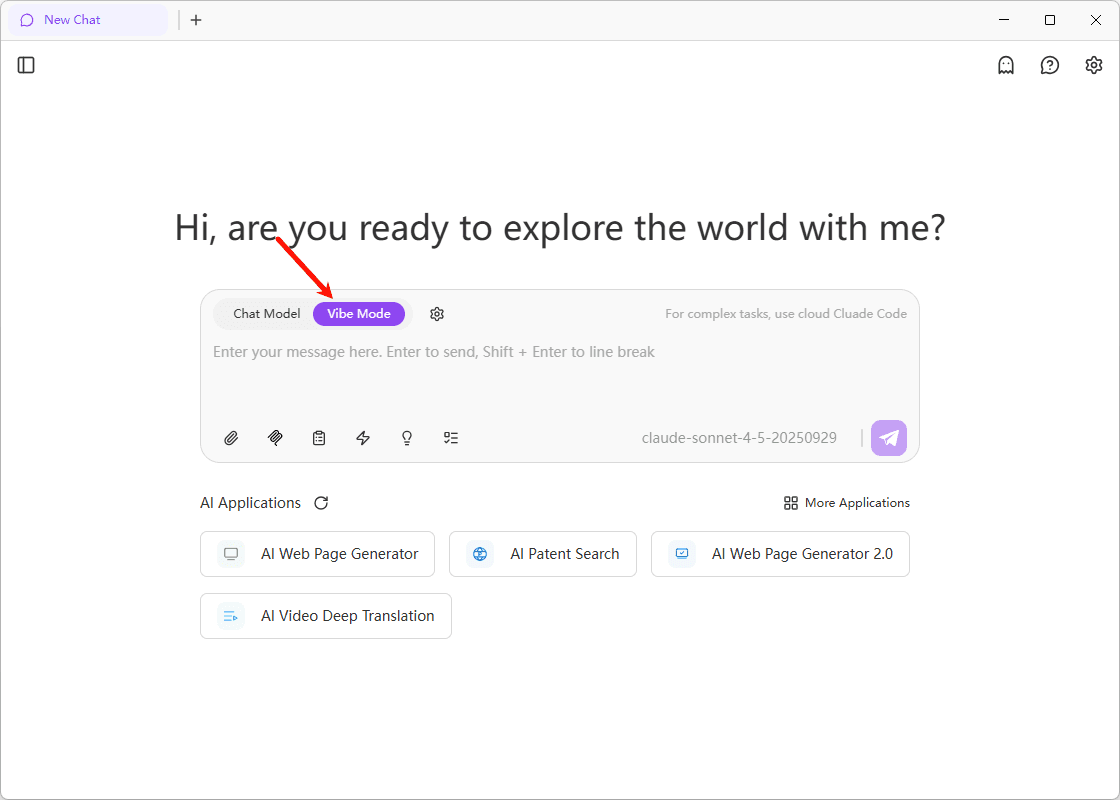The width and height of the screenshot is (1120, 800).
Task: Toggle the left sidebar panel
Action: pyautogui.click(x=27, y=65)
